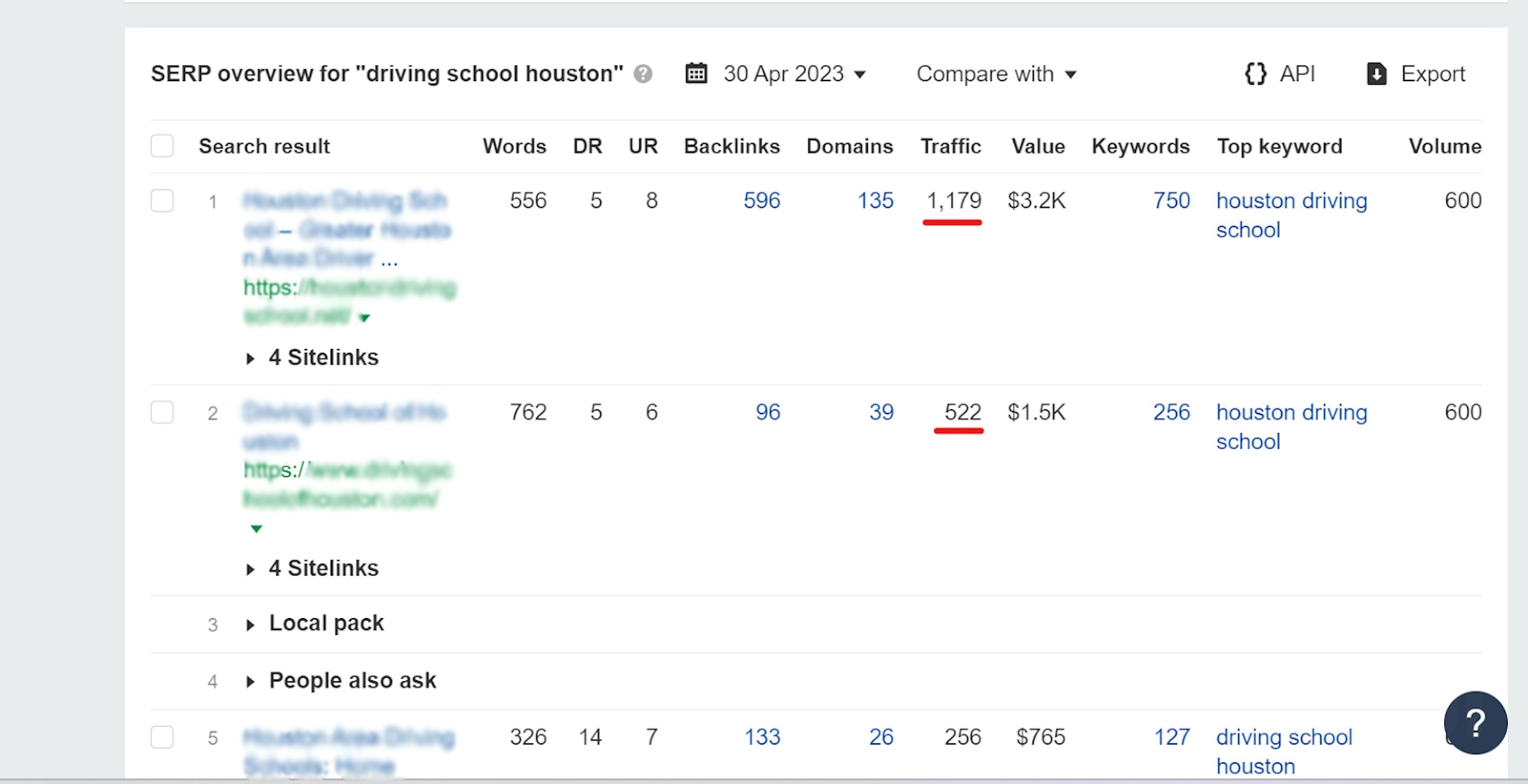1528x784 pixels.
Task: Open the Compare with dropdown
Action: tap(996, 74)
